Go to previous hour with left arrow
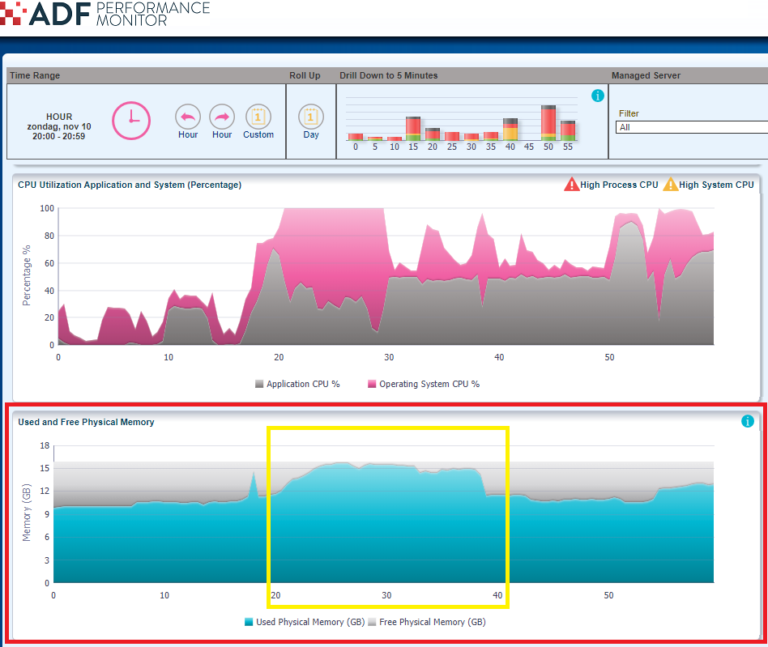The height and width of the screenshot is (647, 768). pos(188,116)
